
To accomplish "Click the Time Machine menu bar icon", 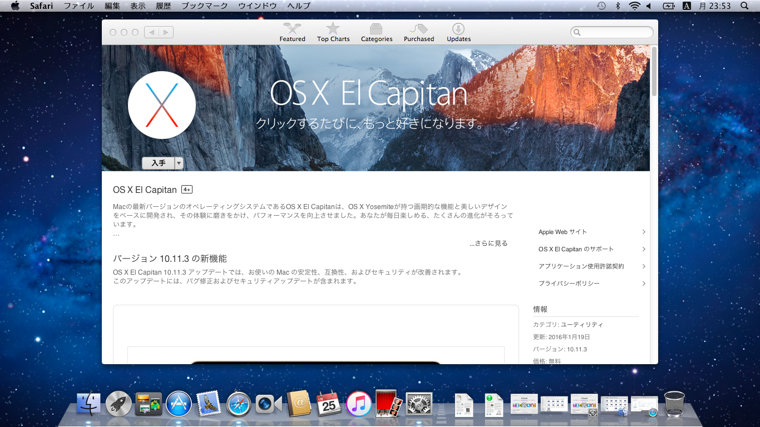I will click(601, 6).
